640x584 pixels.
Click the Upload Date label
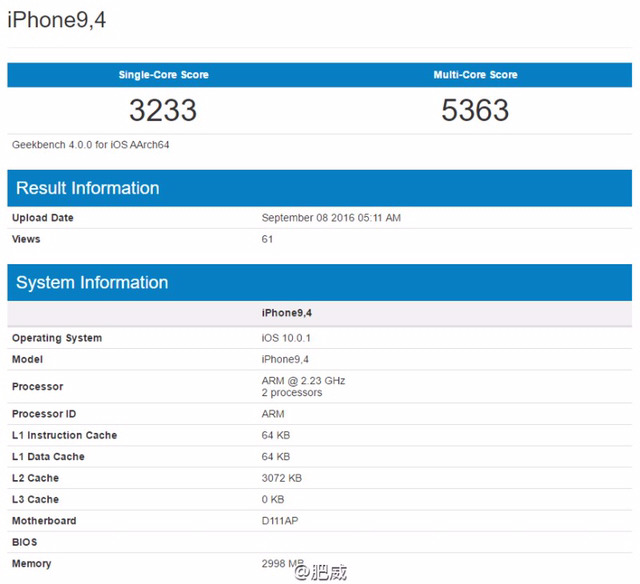point(43,218)
